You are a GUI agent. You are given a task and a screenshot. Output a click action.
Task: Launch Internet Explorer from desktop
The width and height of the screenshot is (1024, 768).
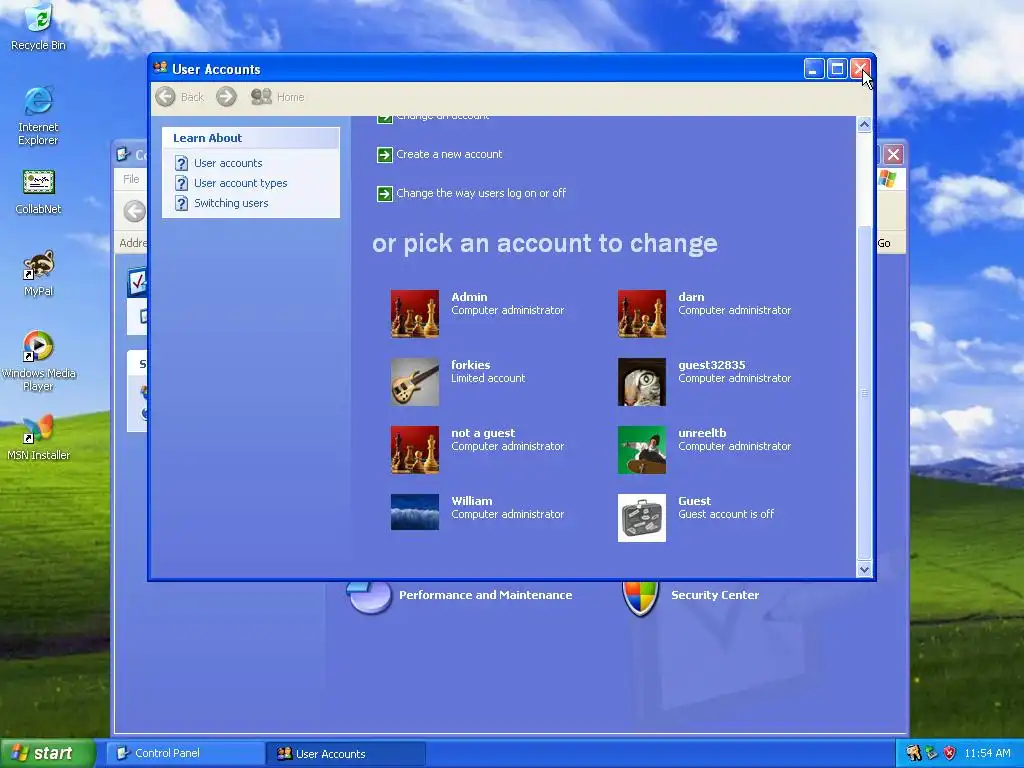[x=38, y=115]
